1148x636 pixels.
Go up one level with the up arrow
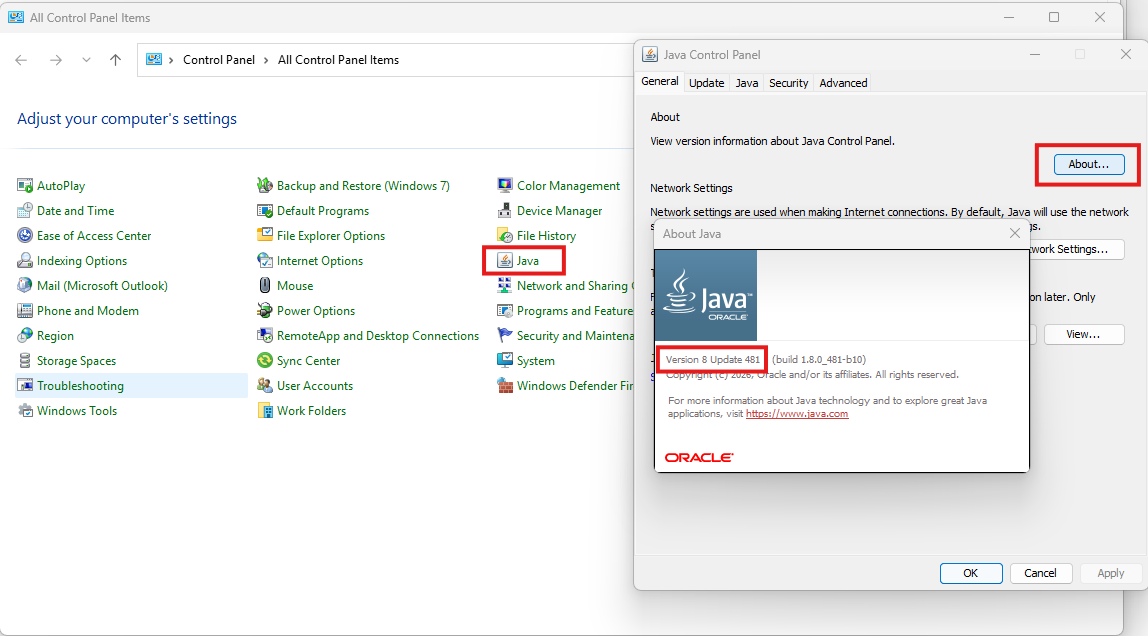[x=115, y=60]
